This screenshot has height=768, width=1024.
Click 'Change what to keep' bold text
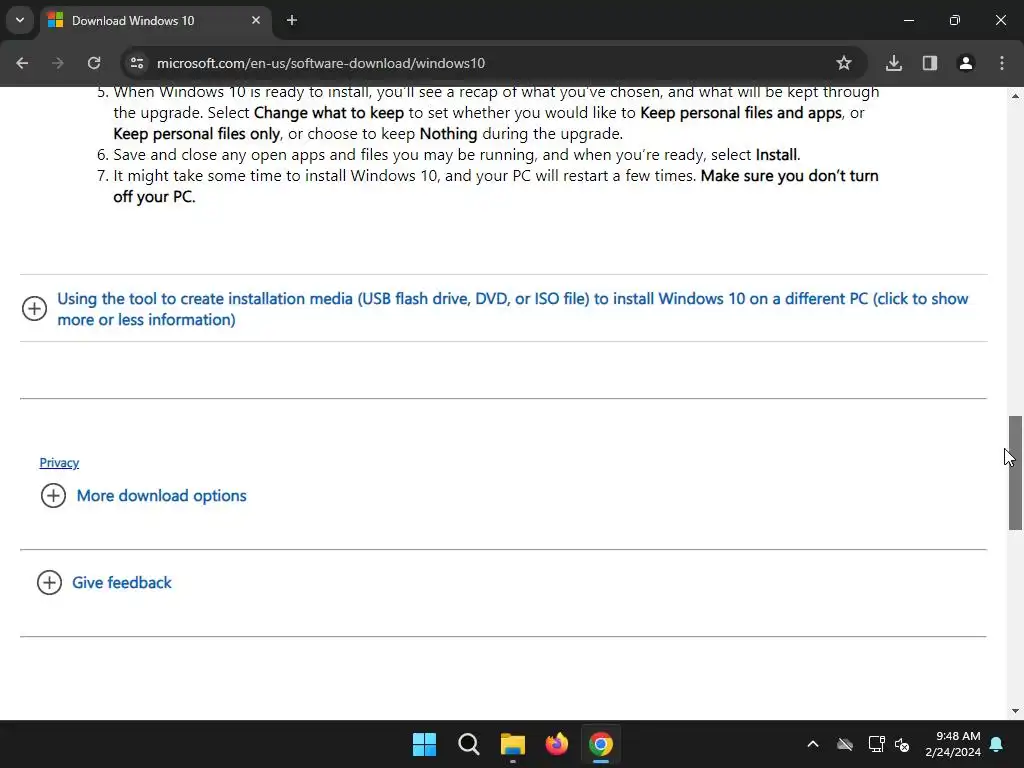[328, 112]
